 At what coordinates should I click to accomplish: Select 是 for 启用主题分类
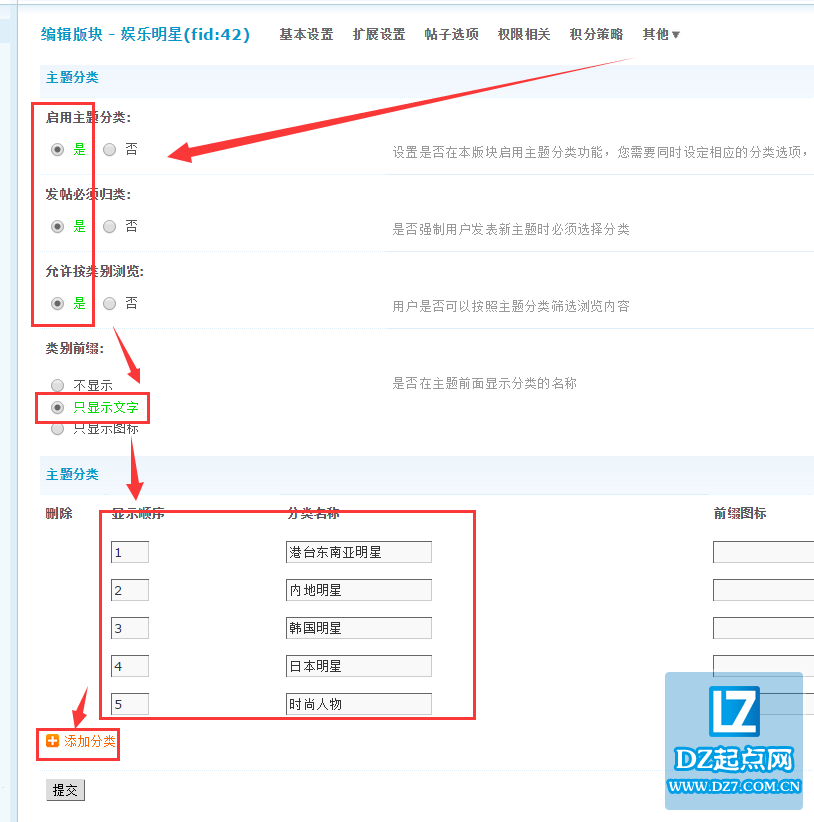58,150
